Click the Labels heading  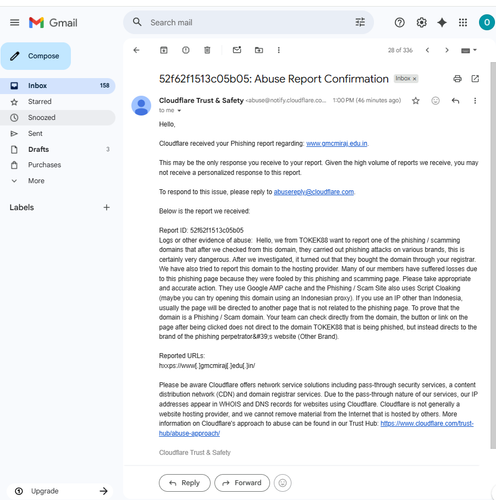pyautogui.click(x=22, y=207)
